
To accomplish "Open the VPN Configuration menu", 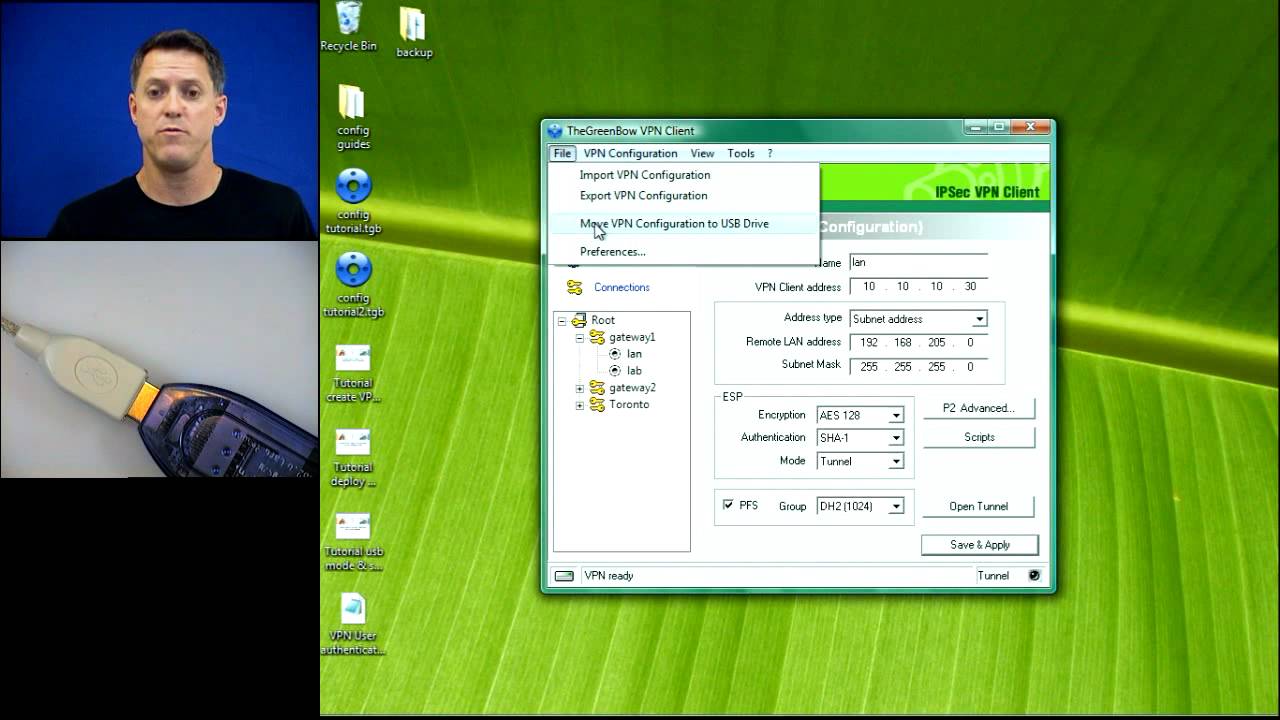I will click(x=630, y=153).
